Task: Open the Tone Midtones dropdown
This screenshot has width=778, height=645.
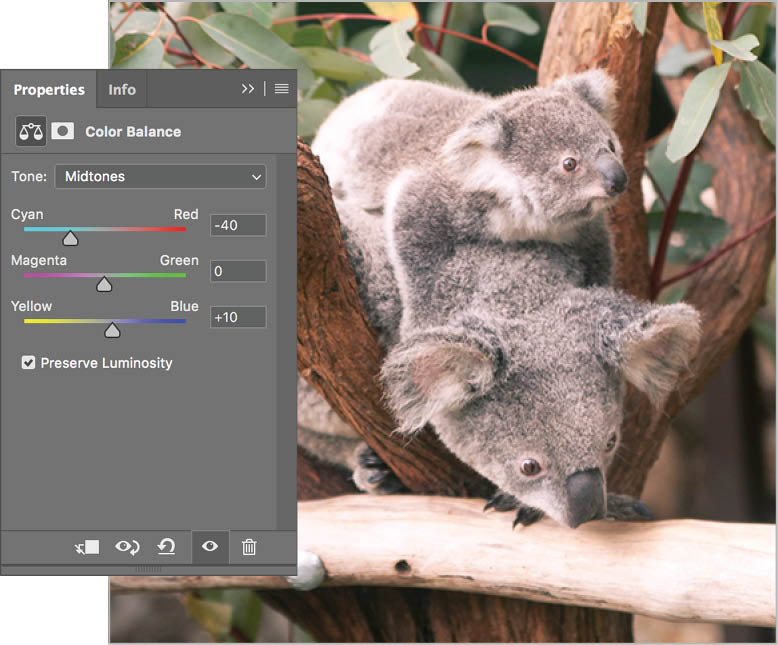Action: (x=160, y=177)
